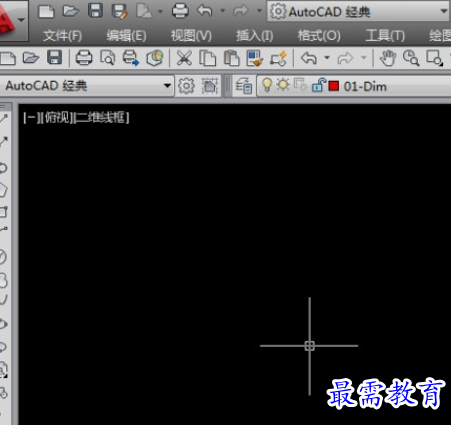Undo using quick access toolbar arrow

(x=205, y=11)
